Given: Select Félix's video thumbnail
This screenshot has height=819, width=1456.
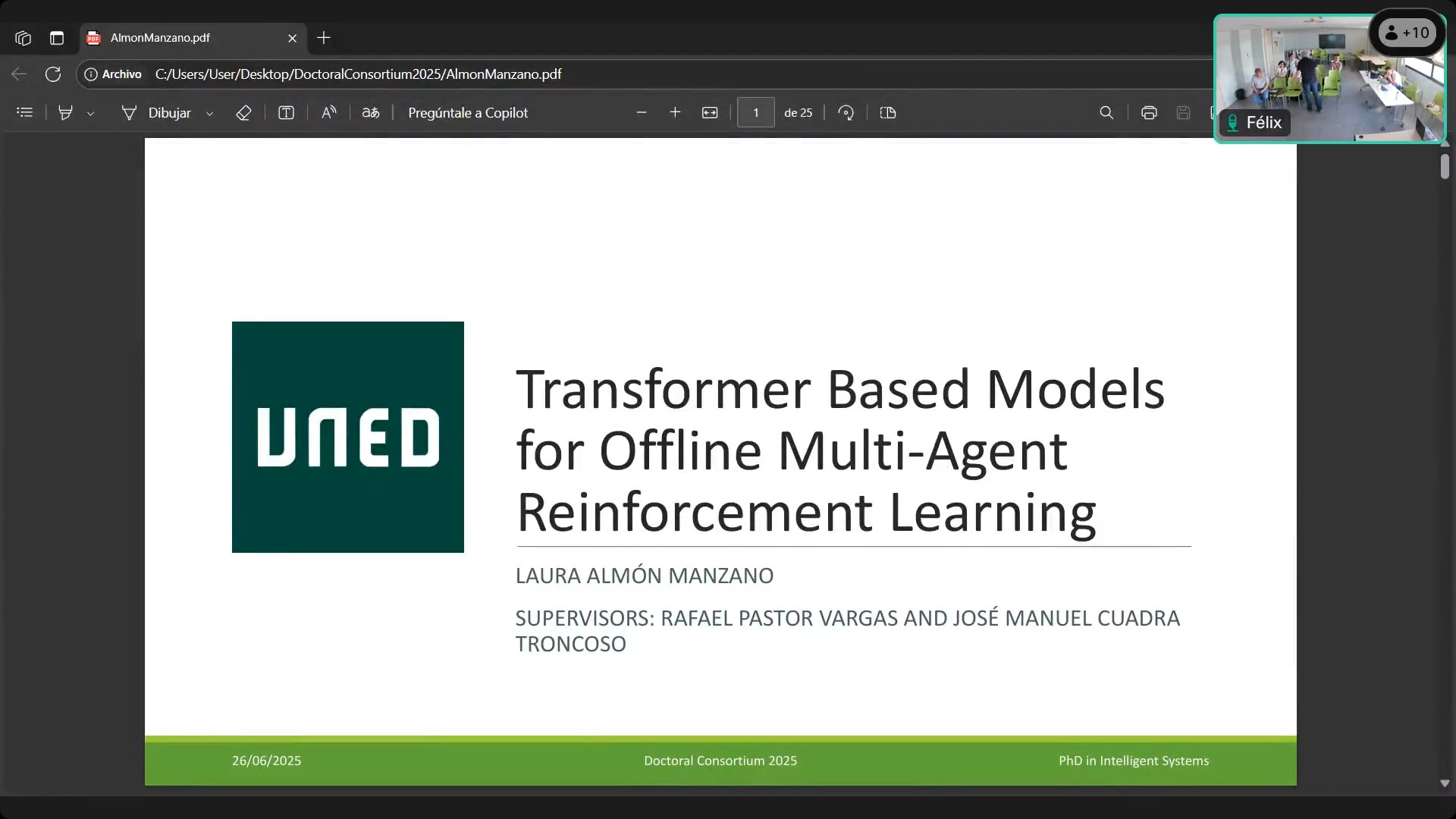Looking at the screenshot, I should pos(1329,78).
